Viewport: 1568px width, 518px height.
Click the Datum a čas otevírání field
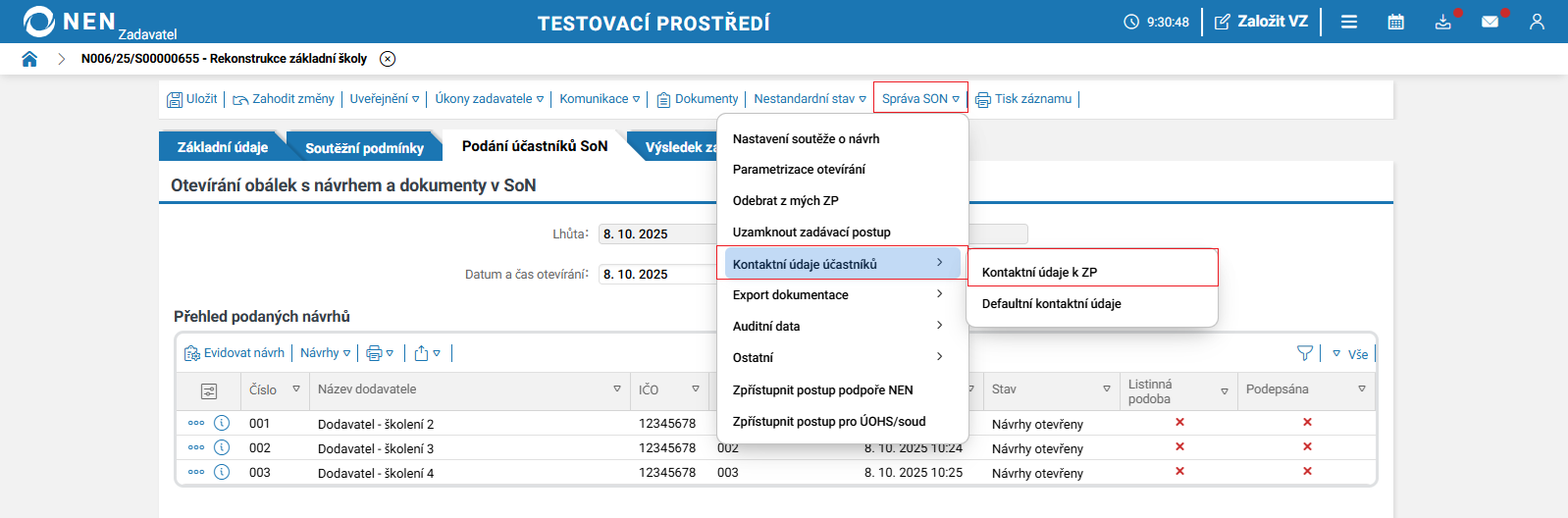657,274
